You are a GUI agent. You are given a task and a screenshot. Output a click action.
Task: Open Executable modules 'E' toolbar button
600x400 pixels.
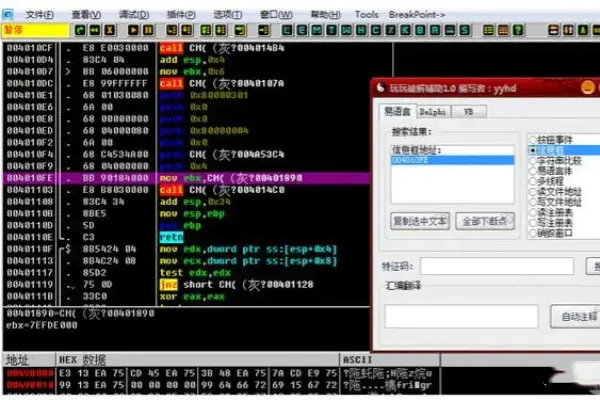point(301,30)
